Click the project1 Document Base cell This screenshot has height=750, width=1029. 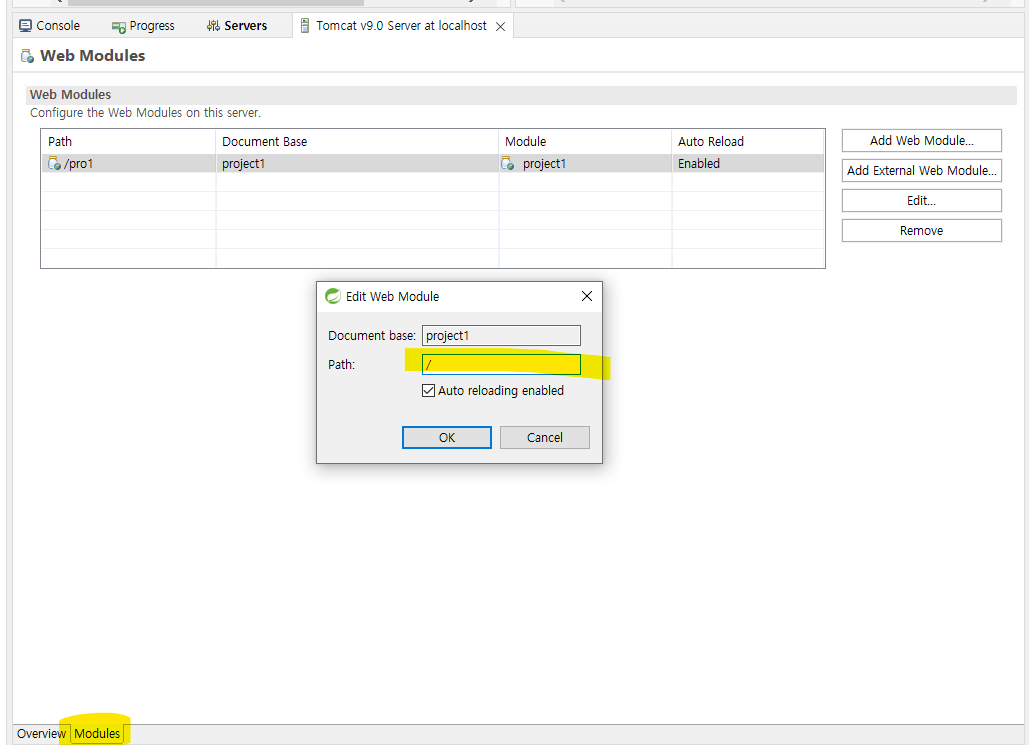pyautogui.click(x=357, y=163)
